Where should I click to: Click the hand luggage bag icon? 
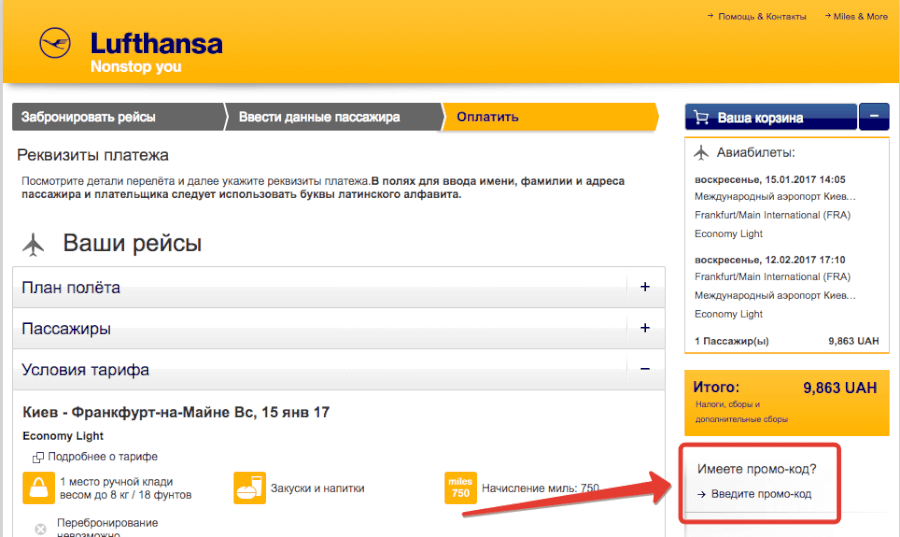[37, 488]
